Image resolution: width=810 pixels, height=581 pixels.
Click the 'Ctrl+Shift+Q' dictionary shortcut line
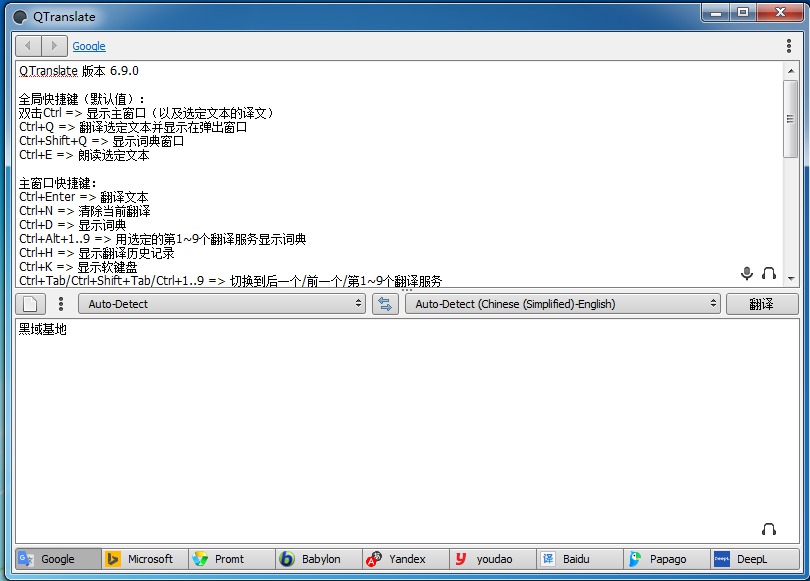click(101, 141)
